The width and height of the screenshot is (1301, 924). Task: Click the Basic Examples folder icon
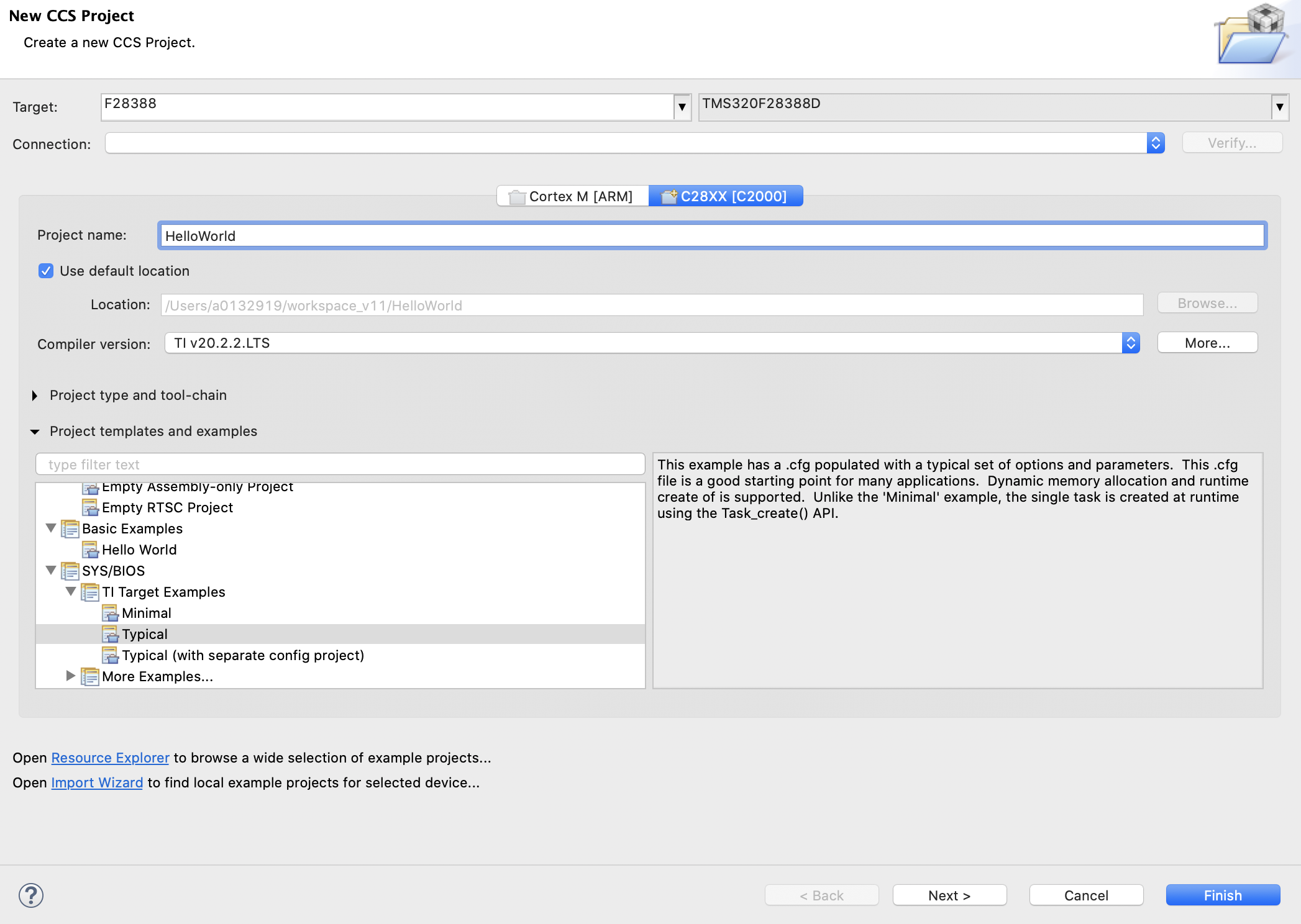(x=70, y=528)
